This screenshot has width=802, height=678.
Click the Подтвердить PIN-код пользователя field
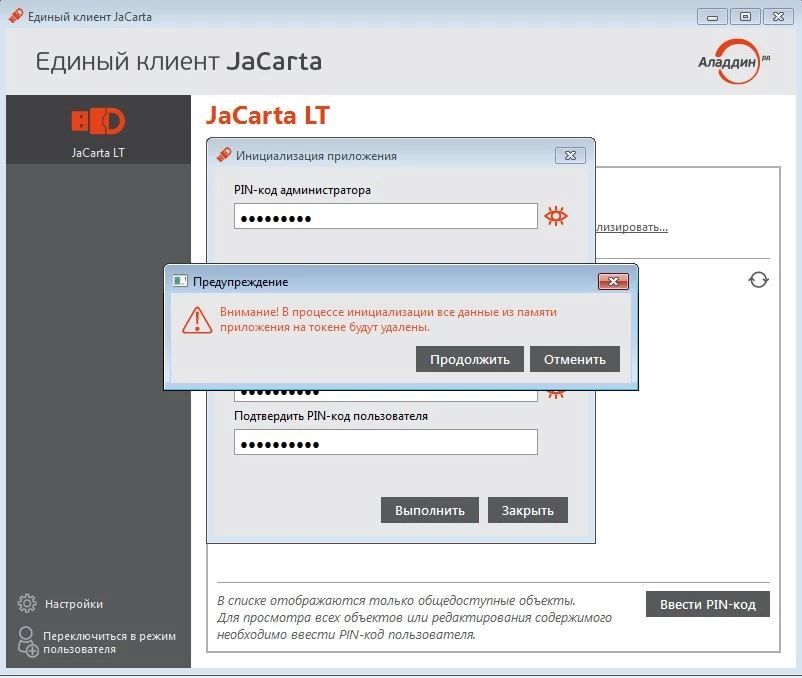pos(386,442)
